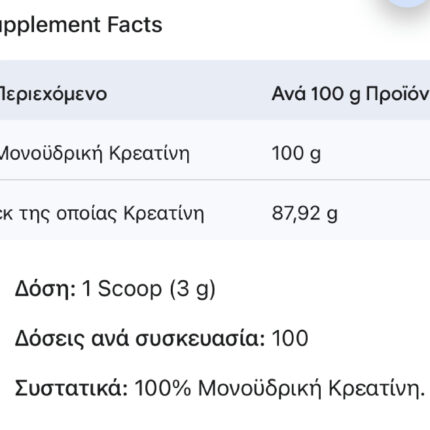430x430 pixels.
Task: Click the Δόσεις ανά συσκευασία: label
Action: click(x=140, y=339)
